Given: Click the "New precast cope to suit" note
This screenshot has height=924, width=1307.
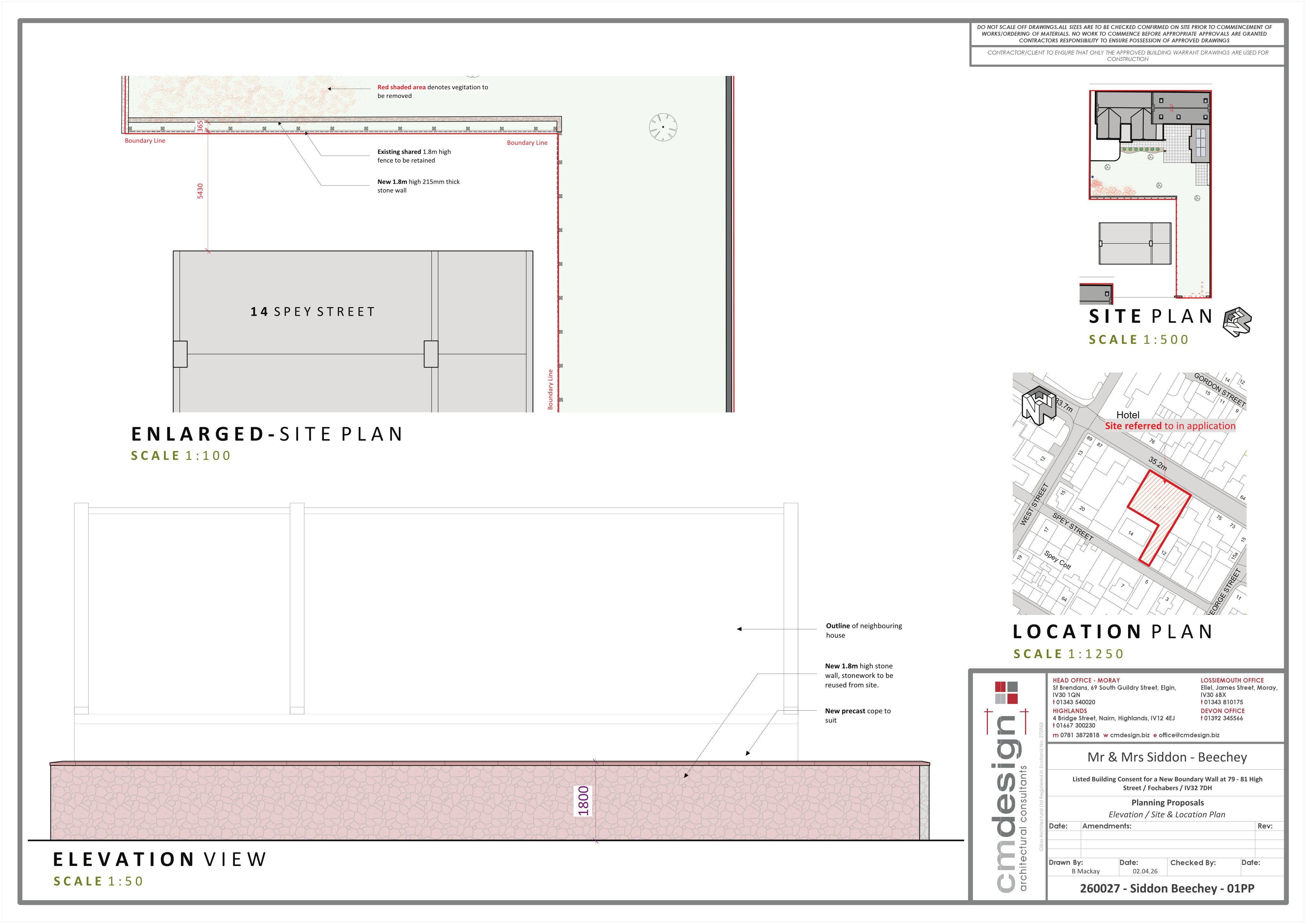Looking at the screenshot, I should (858, 716).
